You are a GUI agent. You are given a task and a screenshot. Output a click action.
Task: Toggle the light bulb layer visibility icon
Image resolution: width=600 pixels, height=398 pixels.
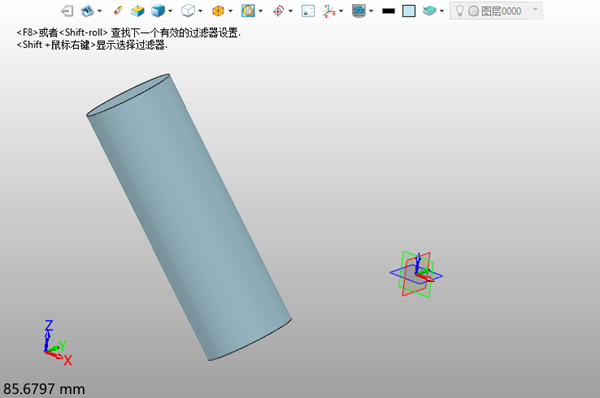click(460, 11)
